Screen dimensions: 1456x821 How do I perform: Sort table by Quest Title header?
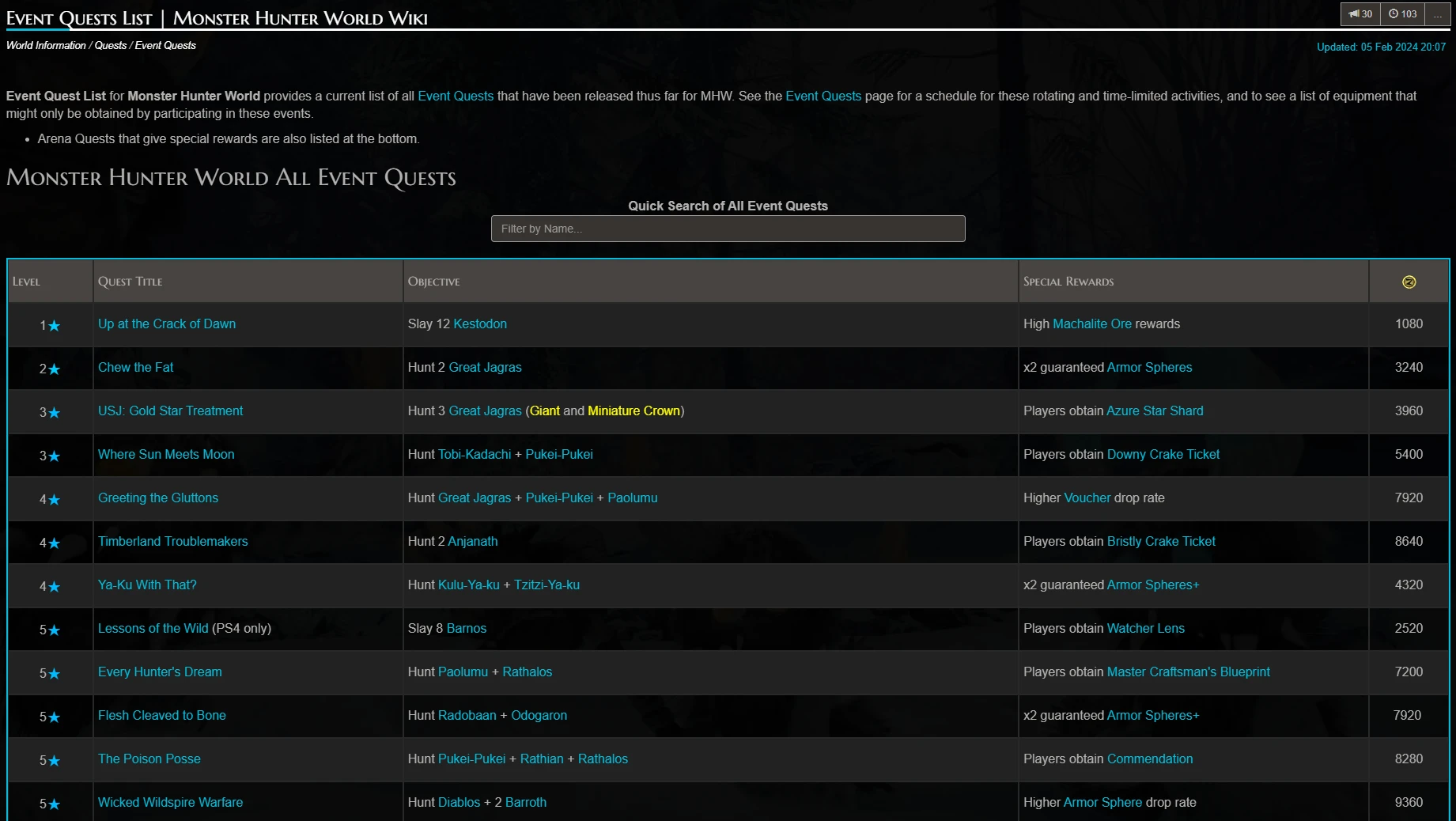(x=248, y=282)
